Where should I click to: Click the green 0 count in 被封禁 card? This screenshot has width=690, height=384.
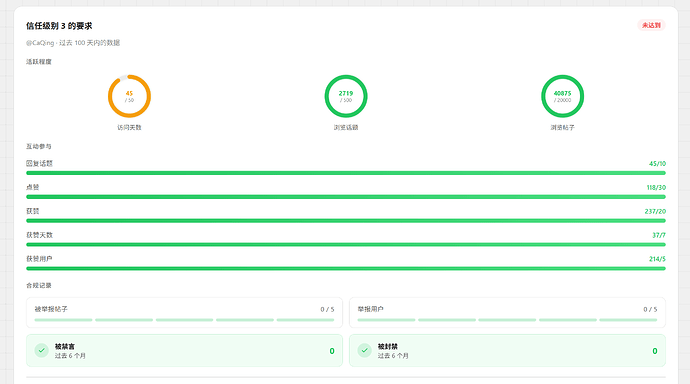click(x=655, y=351)
